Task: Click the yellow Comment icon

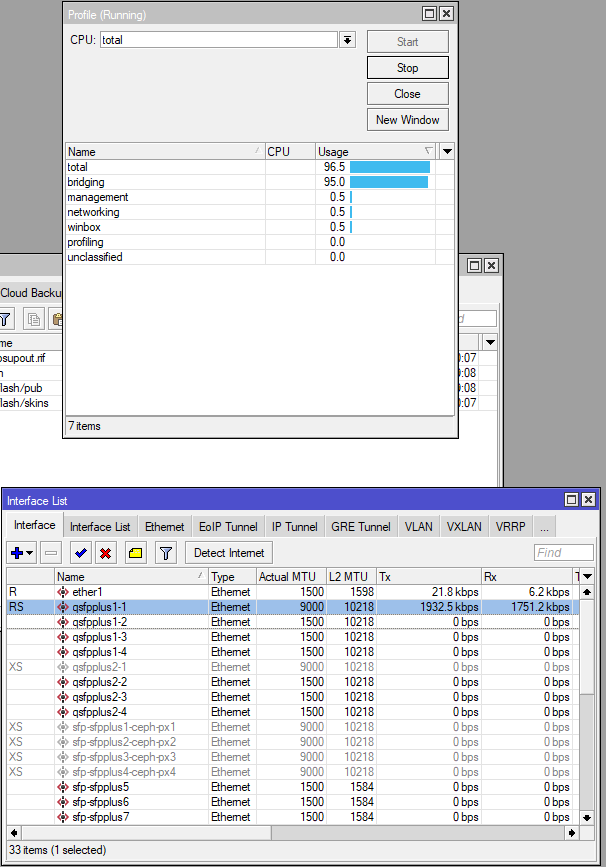Action: (x=135, y=553)
